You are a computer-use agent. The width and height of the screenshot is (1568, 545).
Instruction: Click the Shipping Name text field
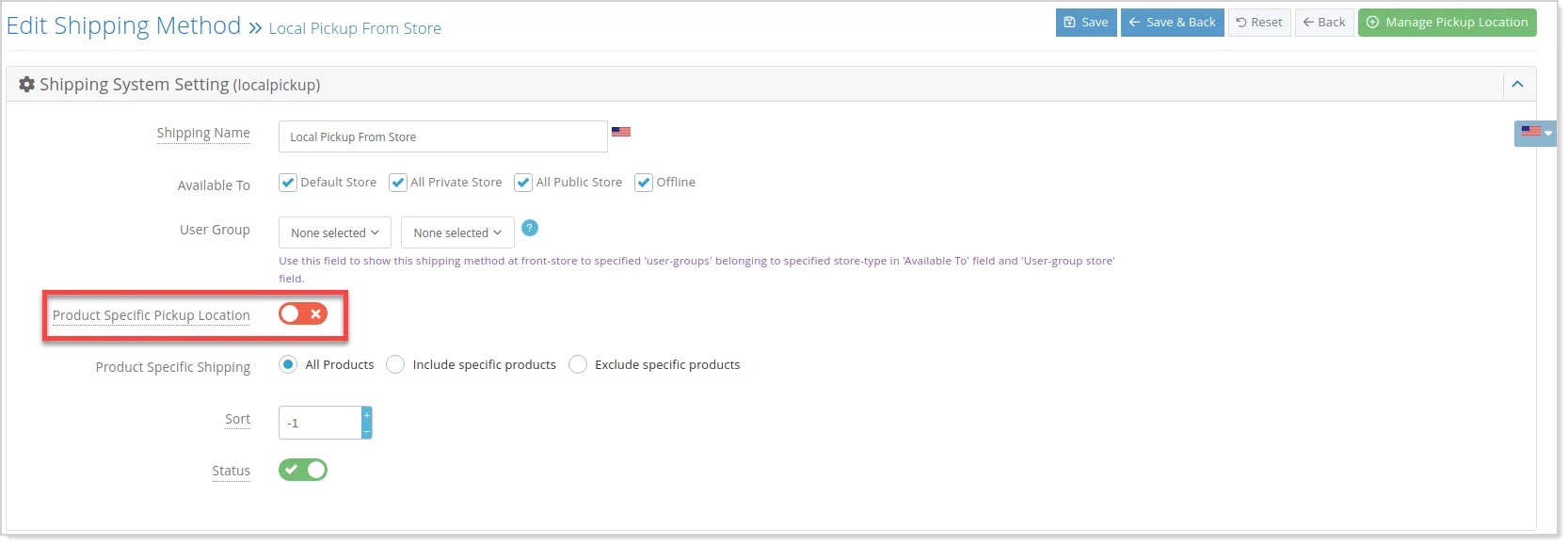click(443, 136)
